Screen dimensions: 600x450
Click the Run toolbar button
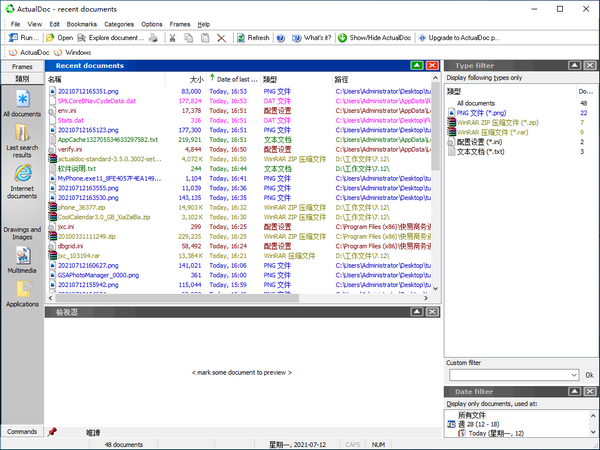(24, 37)
